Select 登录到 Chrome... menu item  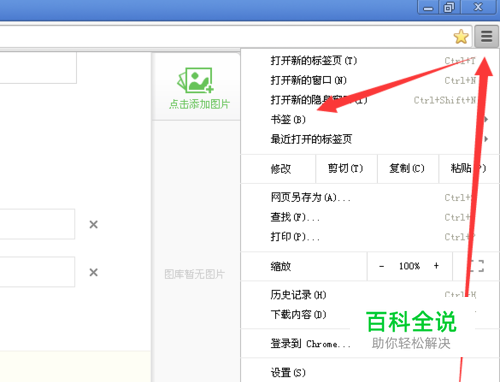(370, 344)
